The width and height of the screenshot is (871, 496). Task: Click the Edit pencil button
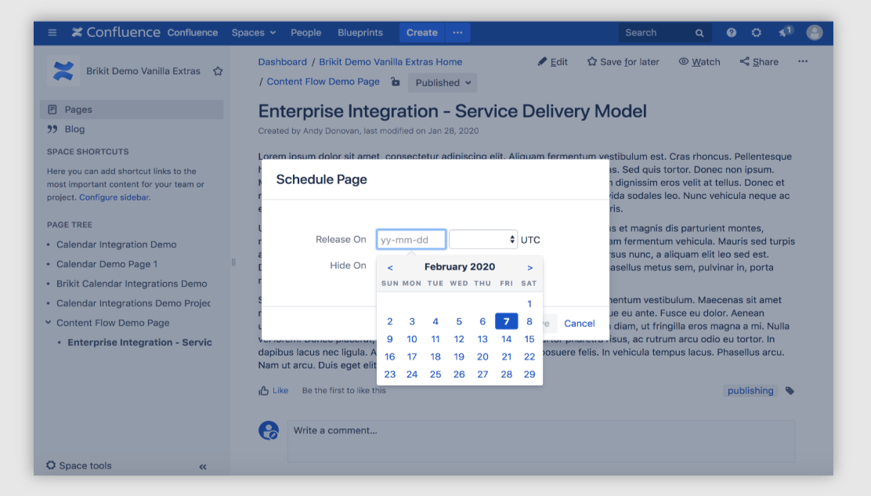(x=553, y=62)
